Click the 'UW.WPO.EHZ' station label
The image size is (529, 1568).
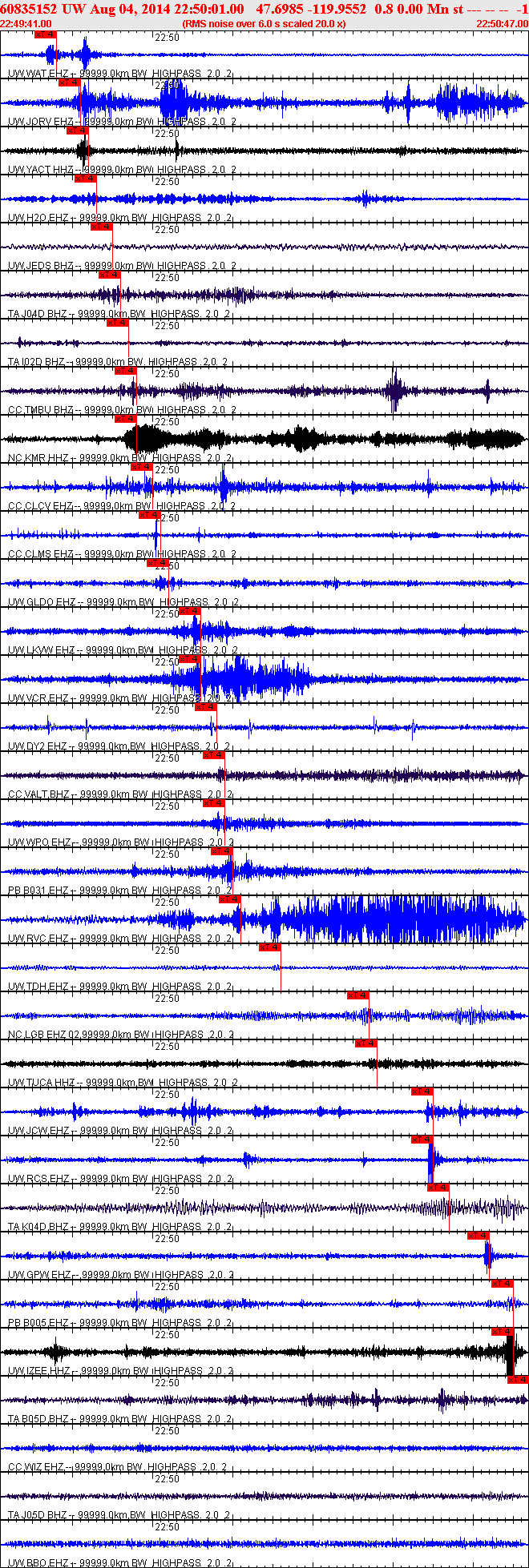coord(39,842)
